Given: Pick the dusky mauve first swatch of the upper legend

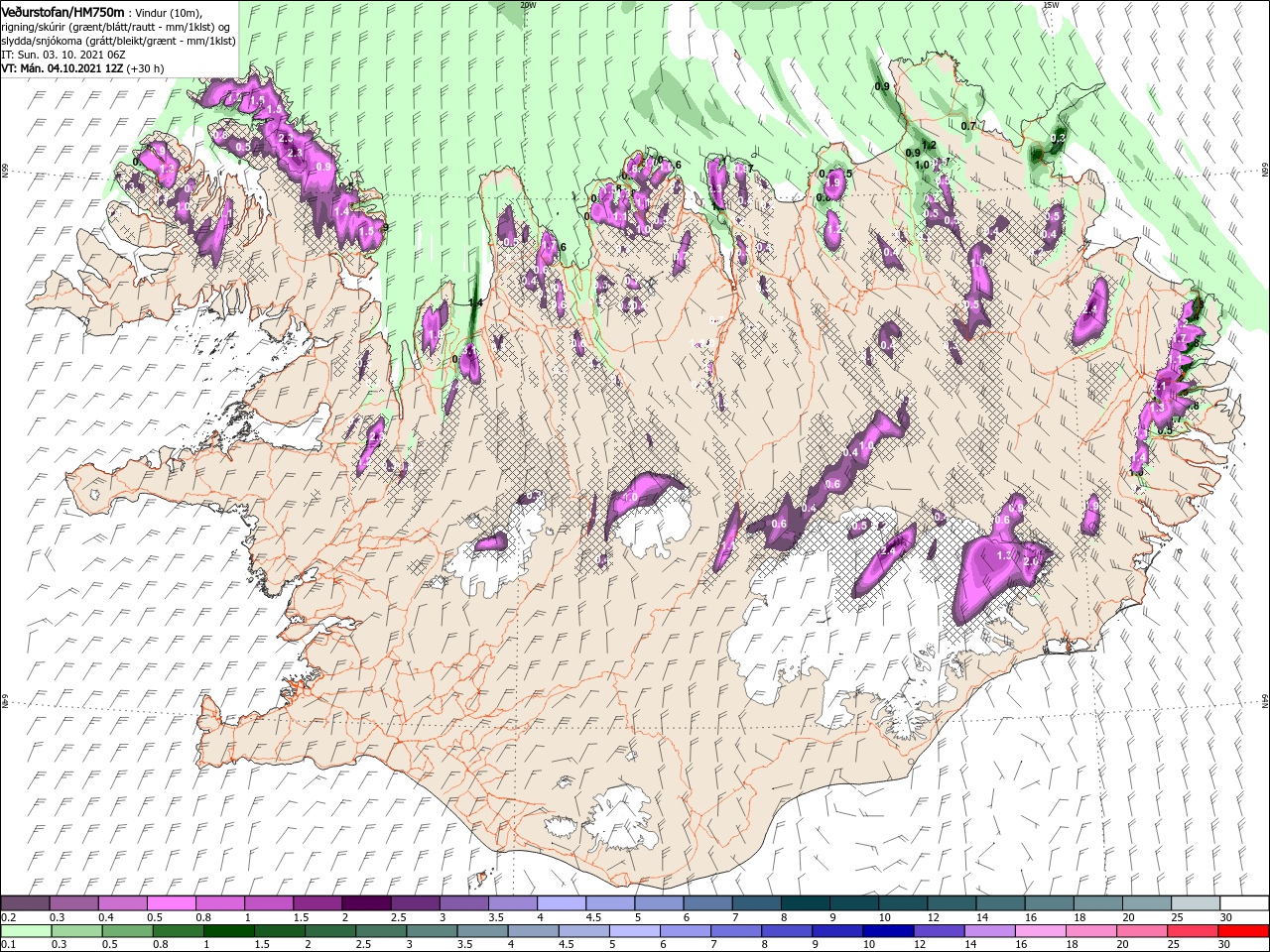Looking at the screenshot, I should tap(25, 902).
